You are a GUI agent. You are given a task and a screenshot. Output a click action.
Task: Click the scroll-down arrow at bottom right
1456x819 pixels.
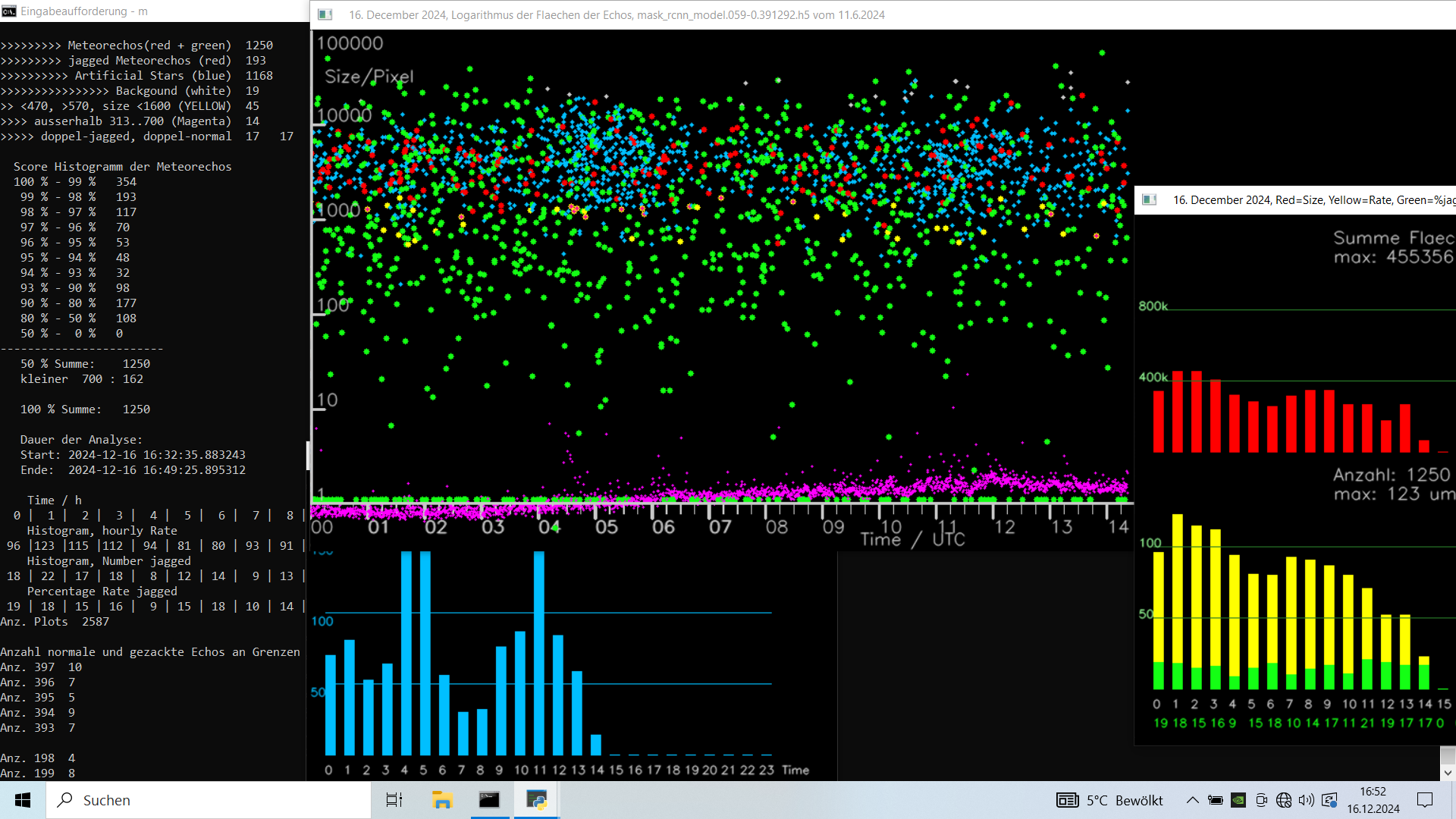1448,773
